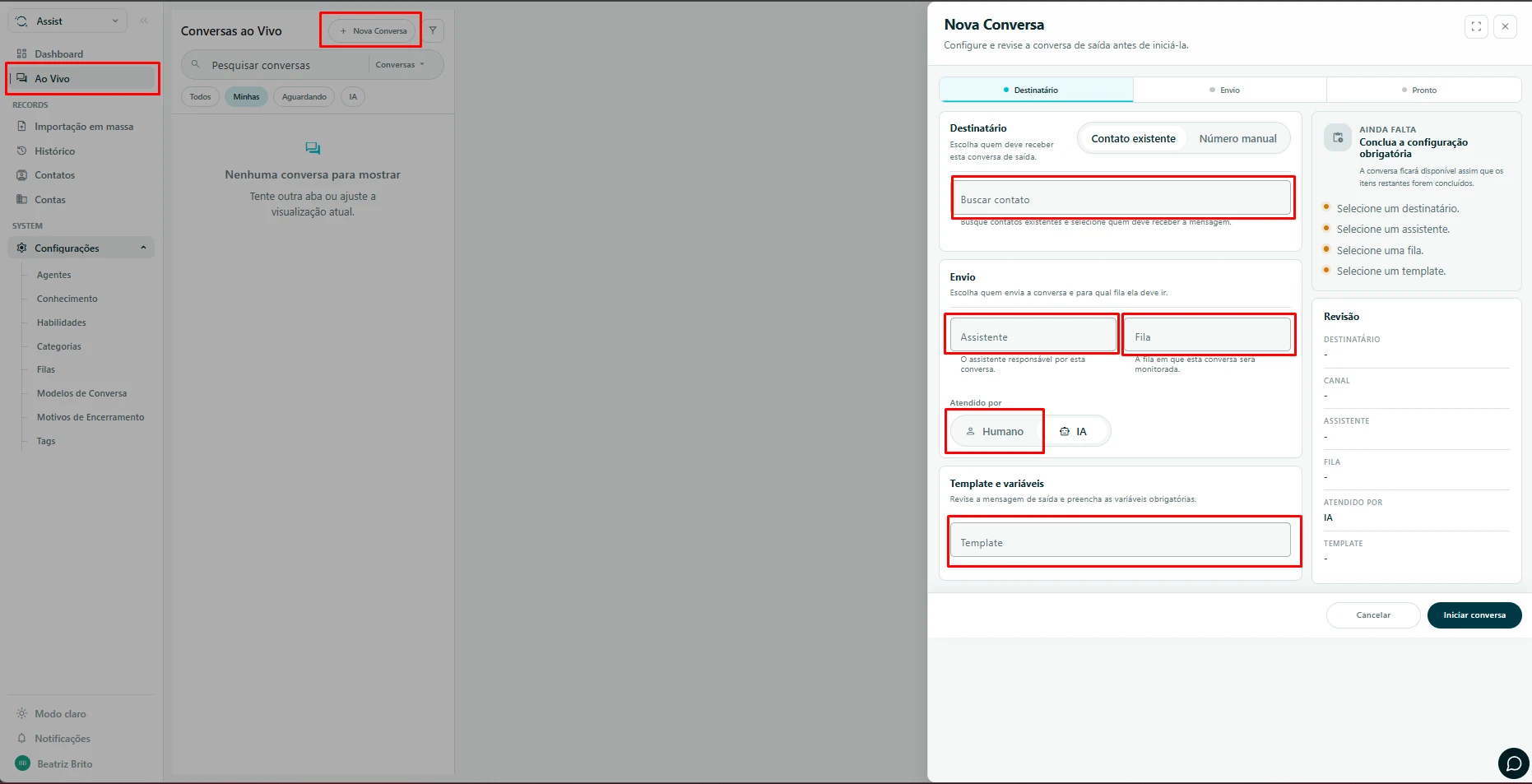Select the Minhas filter chip
Image resolution: width=1532 pixels, height=784 pixels.
246,97
